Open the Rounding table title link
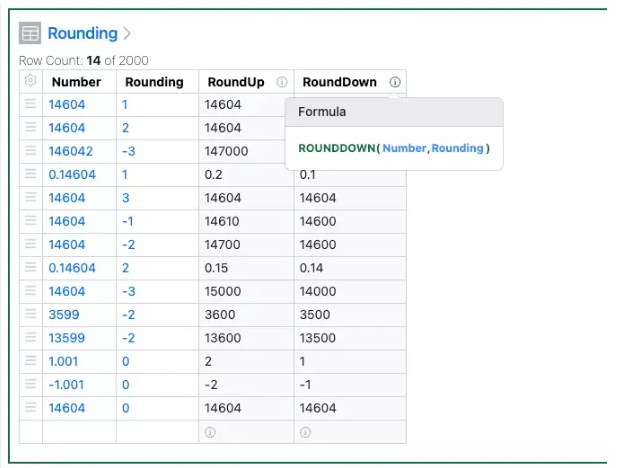 coord(82,34)
